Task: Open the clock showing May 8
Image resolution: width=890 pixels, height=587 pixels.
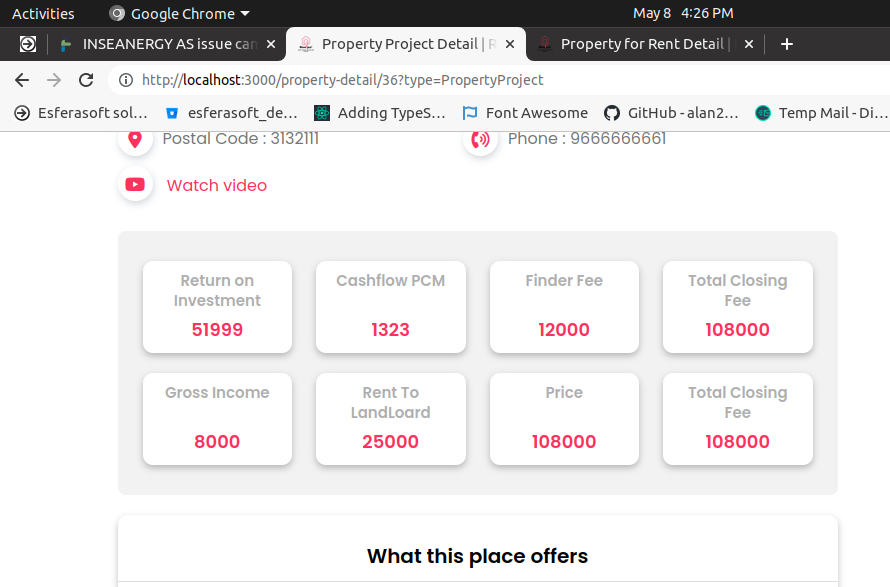Action: (683, 13)
